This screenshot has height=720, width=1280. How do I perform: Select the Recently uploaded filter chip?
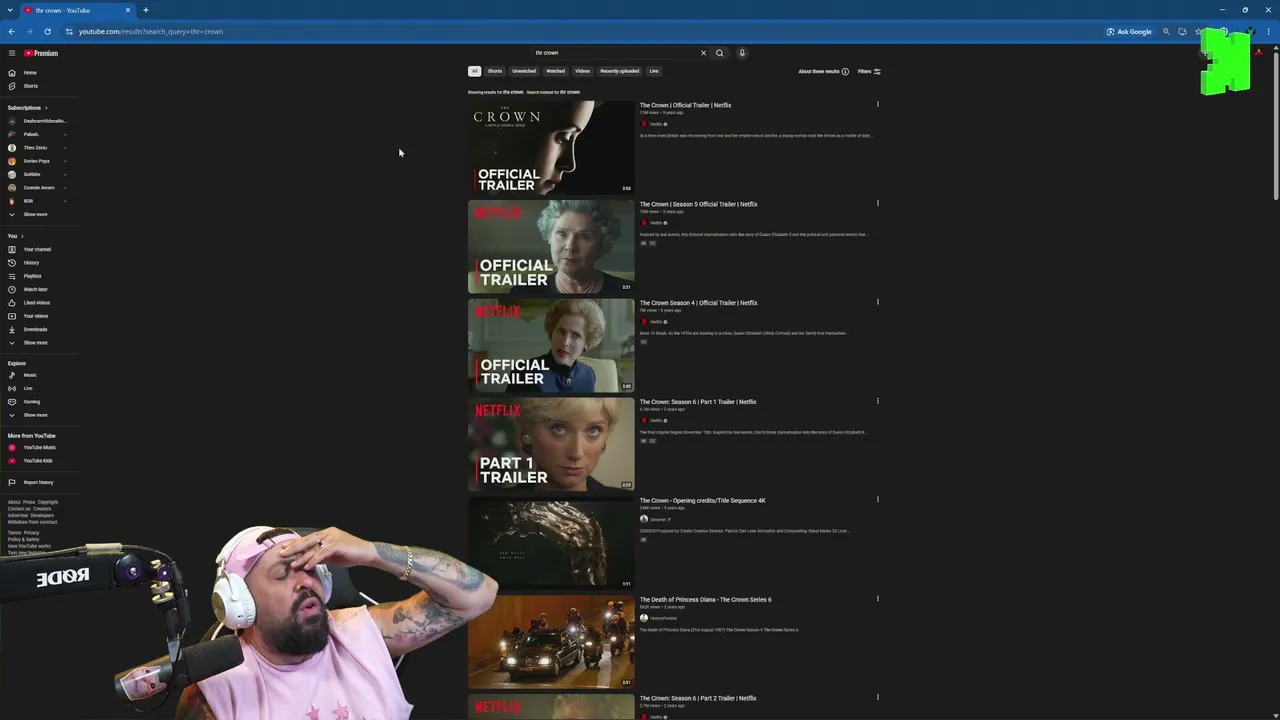(619, 71)
